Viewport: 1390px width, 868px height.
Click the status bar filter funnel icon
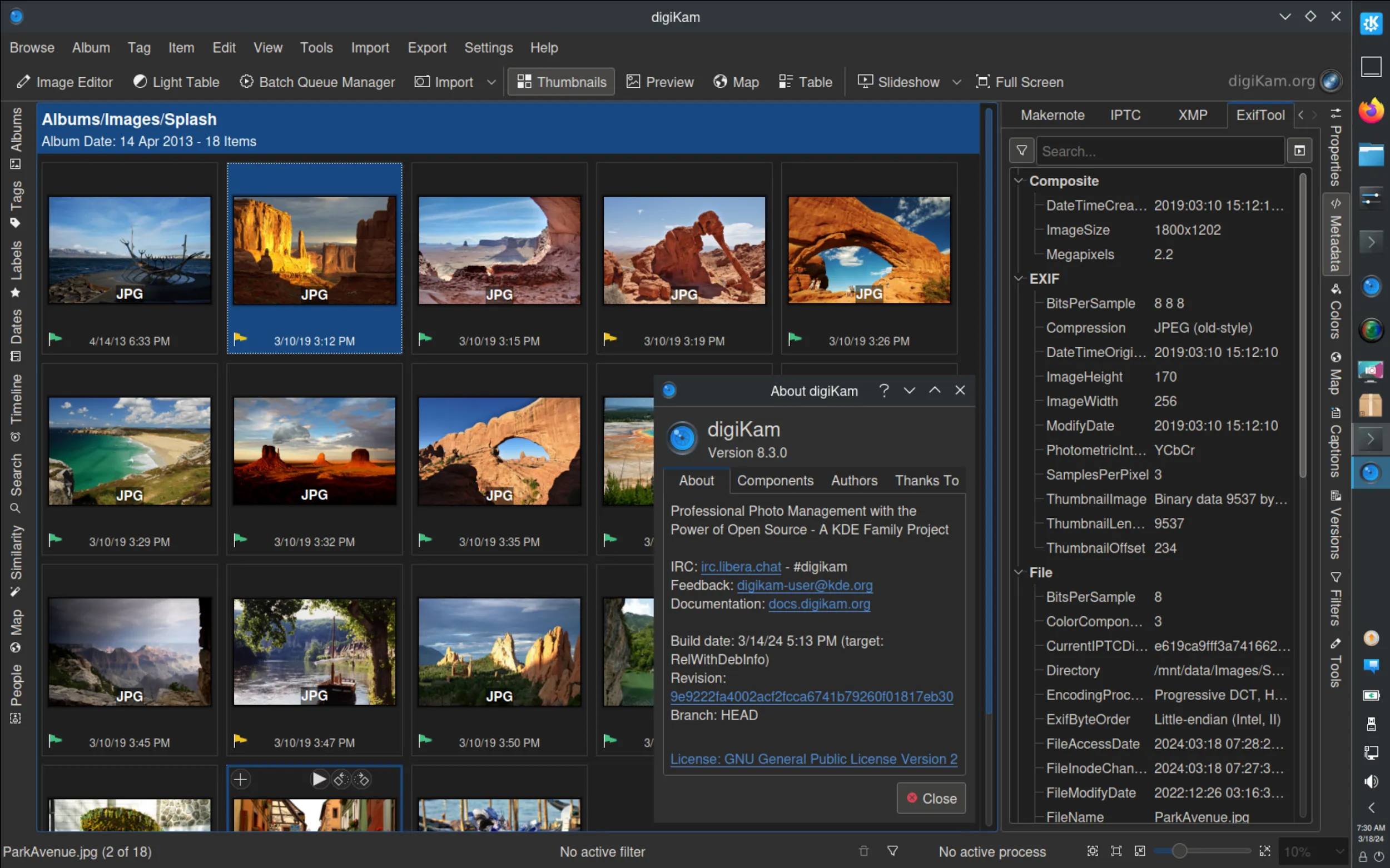(x=892, y=851)
